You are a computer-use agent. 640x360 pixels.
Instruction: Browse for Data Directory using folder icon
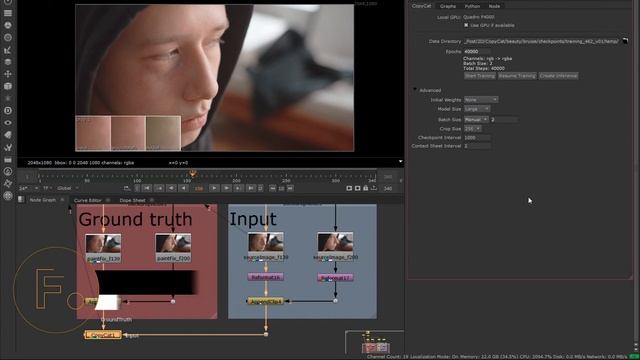(625, 41)
